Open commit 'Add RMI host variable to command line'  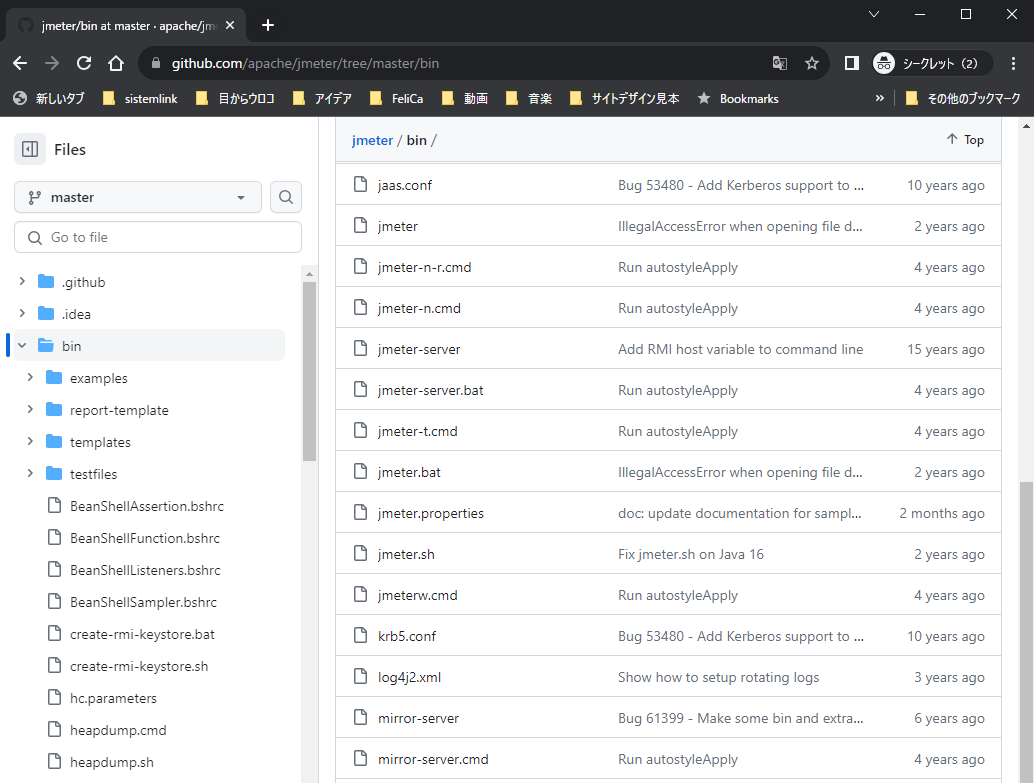pyautogui.click(x=740, y=350)
